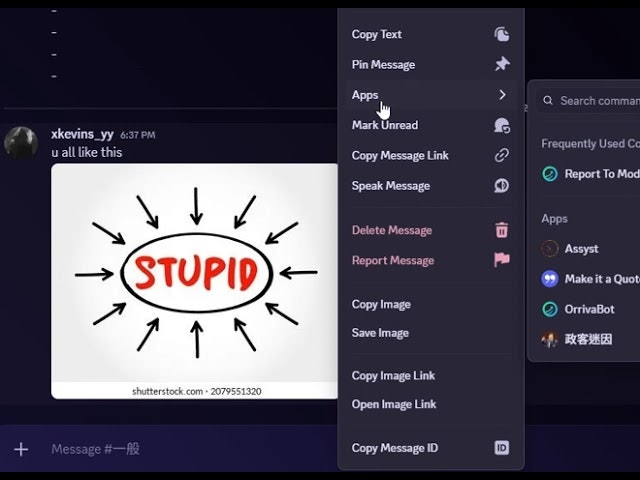
Task: Open the STUPID image attachment
Action: tap(195, 281)
